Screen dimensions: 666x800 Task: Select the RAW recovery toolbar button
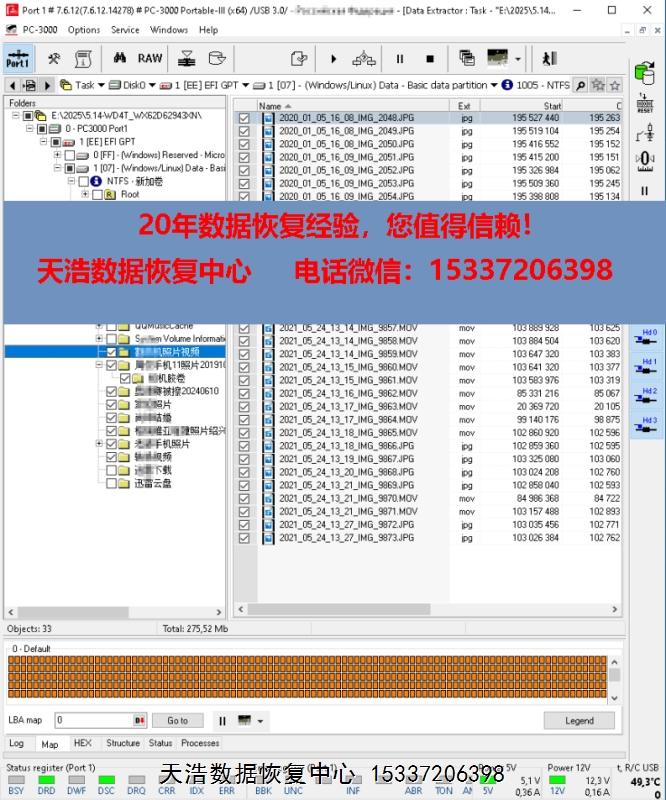pyautogui.click(x=150, y=59)
